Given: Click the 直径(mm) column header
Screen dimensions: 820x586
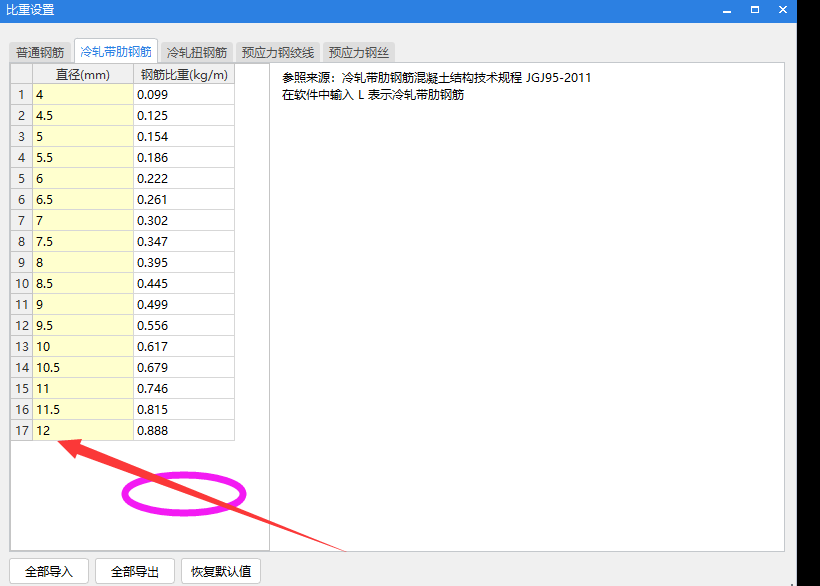Looking at the screenshot, I should [82, 73].
